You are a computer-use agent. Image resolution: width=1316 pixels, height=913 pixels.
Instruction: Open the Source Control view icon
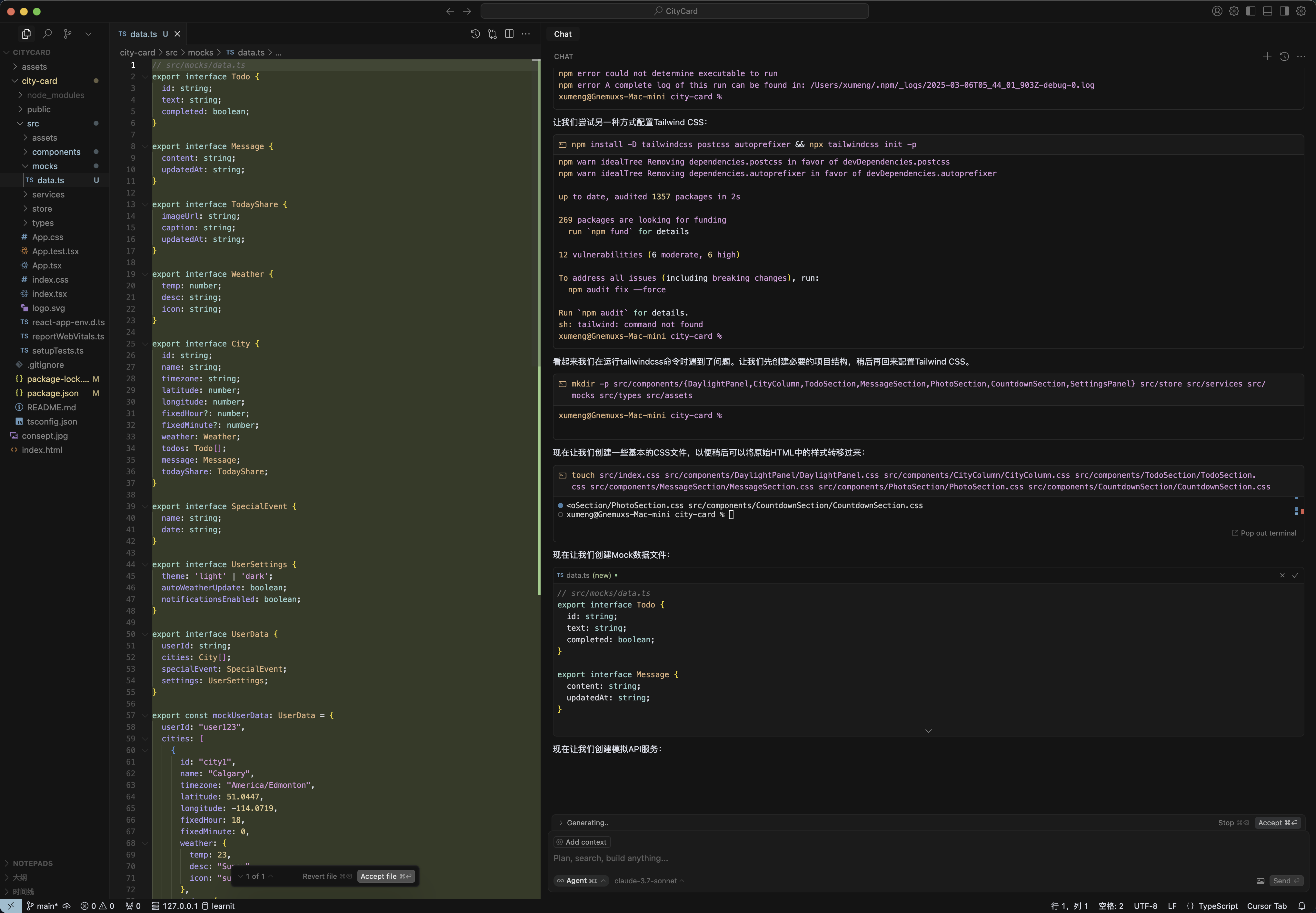(67, 34)
